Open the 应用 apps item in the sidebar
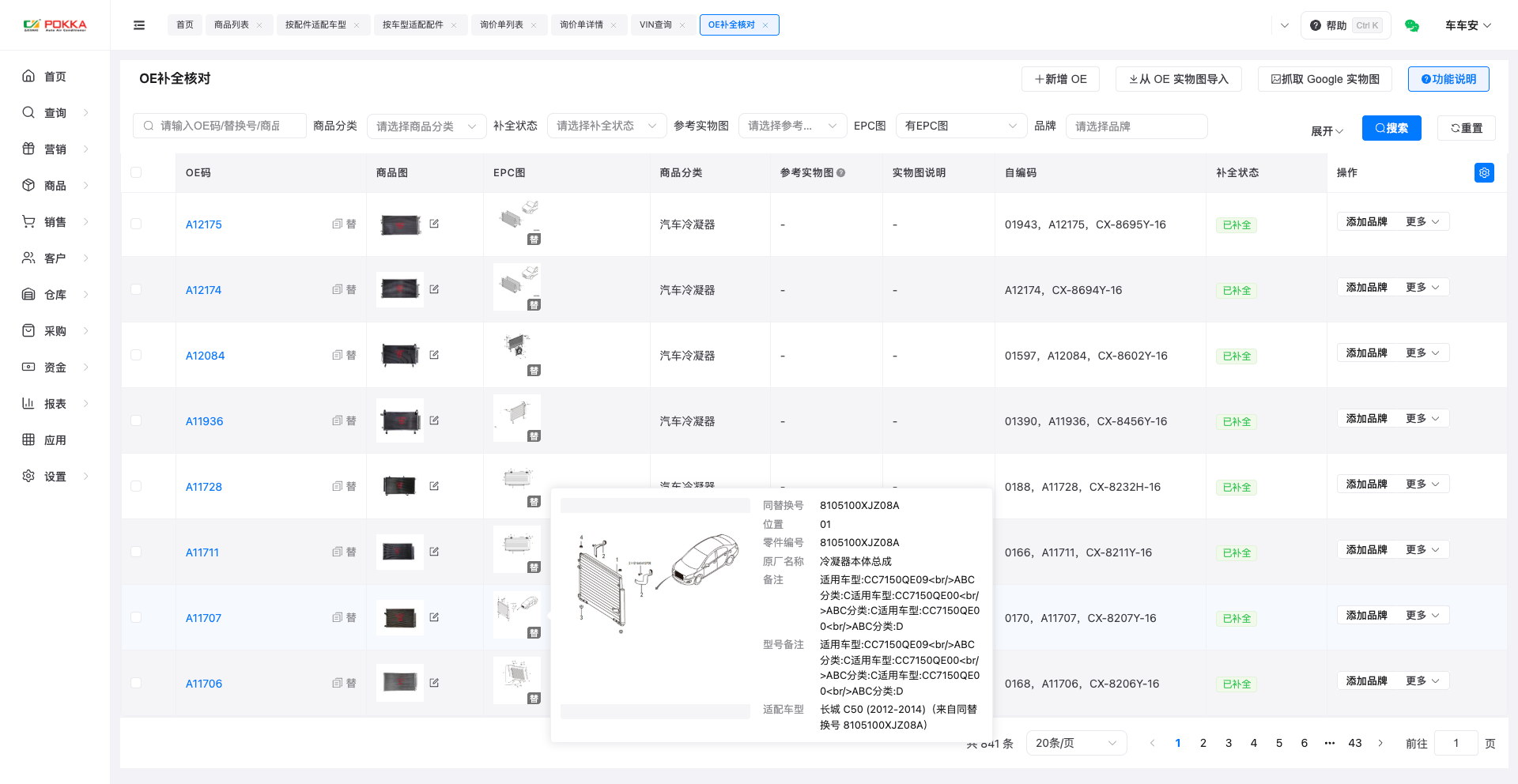Image resolution: width=1518 pixels, height=784 pixels. 55,439
